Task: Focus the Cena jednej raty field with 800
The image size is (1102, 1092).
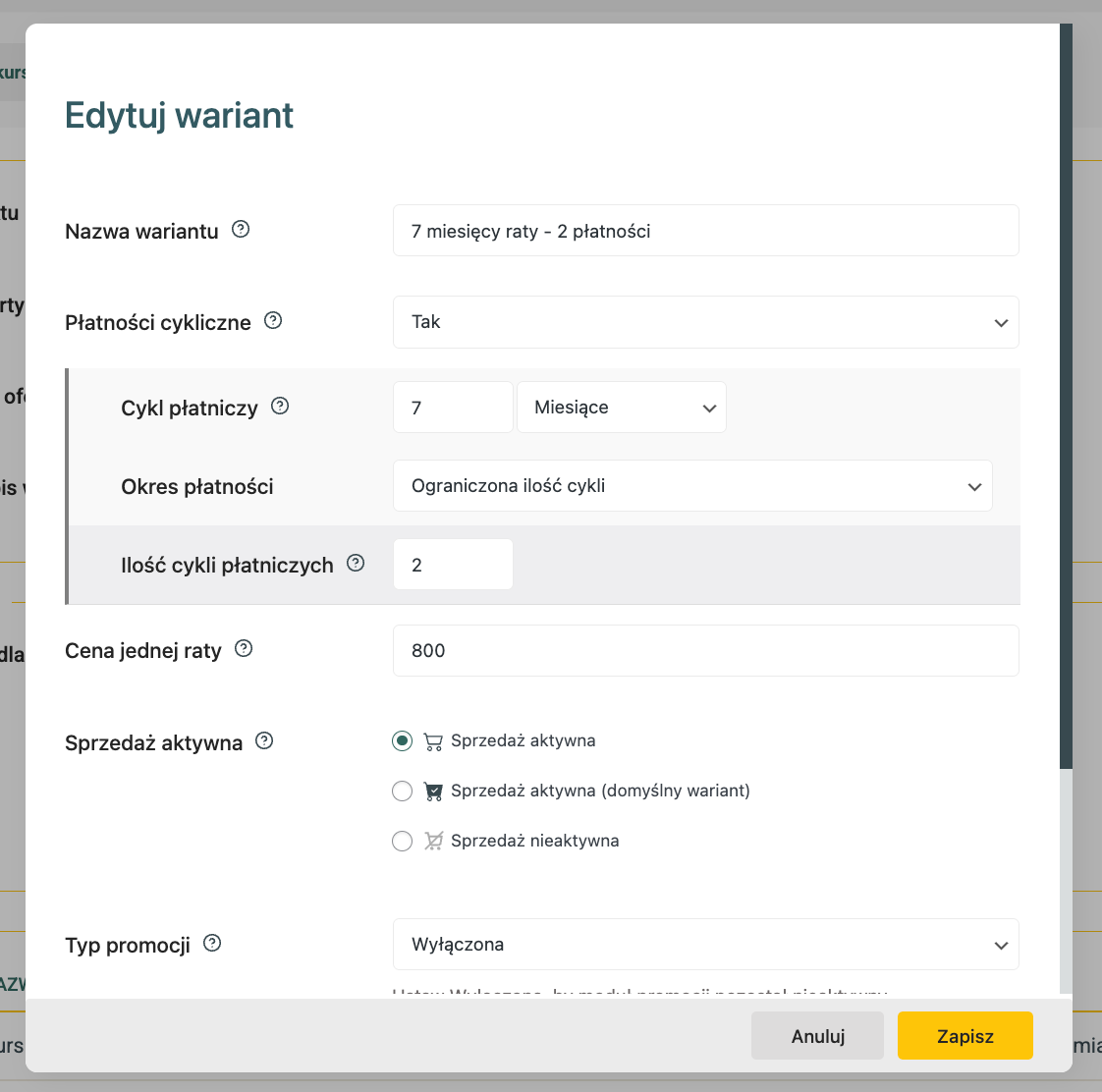Action: click(705, 651)
